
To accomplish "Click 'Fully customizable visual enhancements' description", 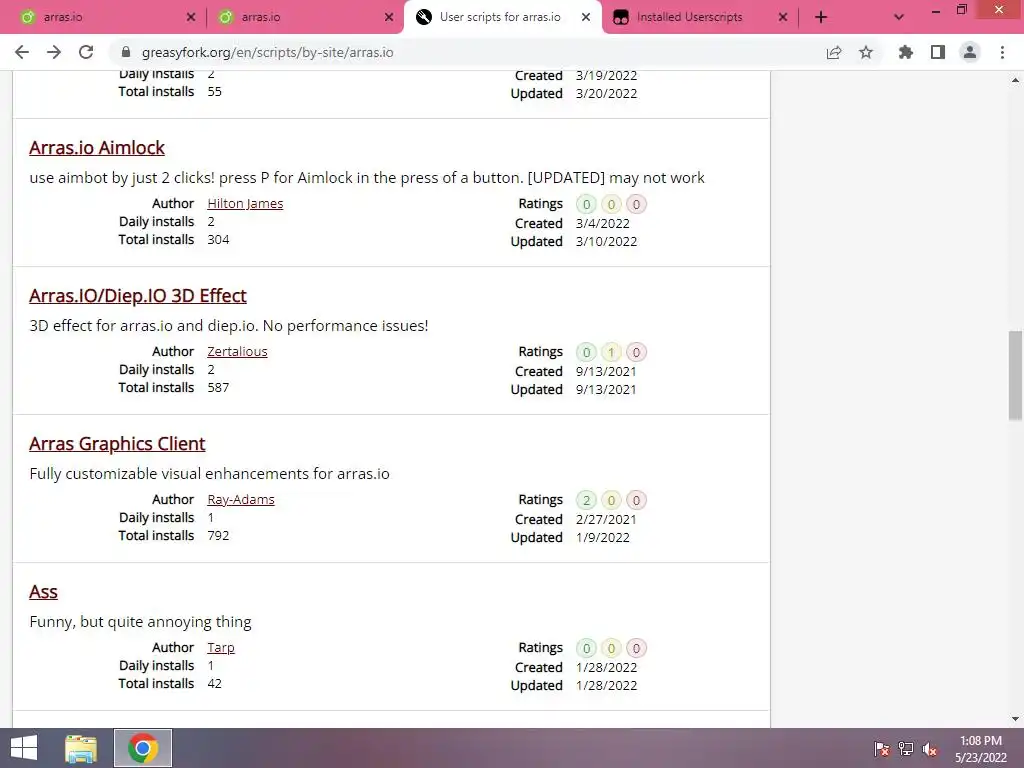I will click(210, 473).
